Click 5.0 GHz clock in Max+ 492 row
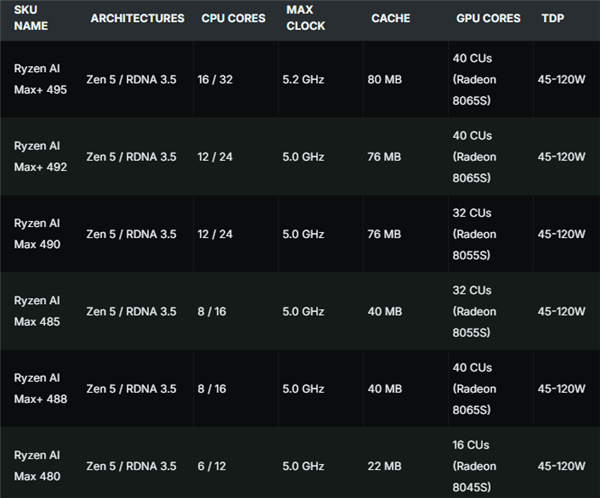The width and height of the screenshot is (600, 498). (303, 157)
